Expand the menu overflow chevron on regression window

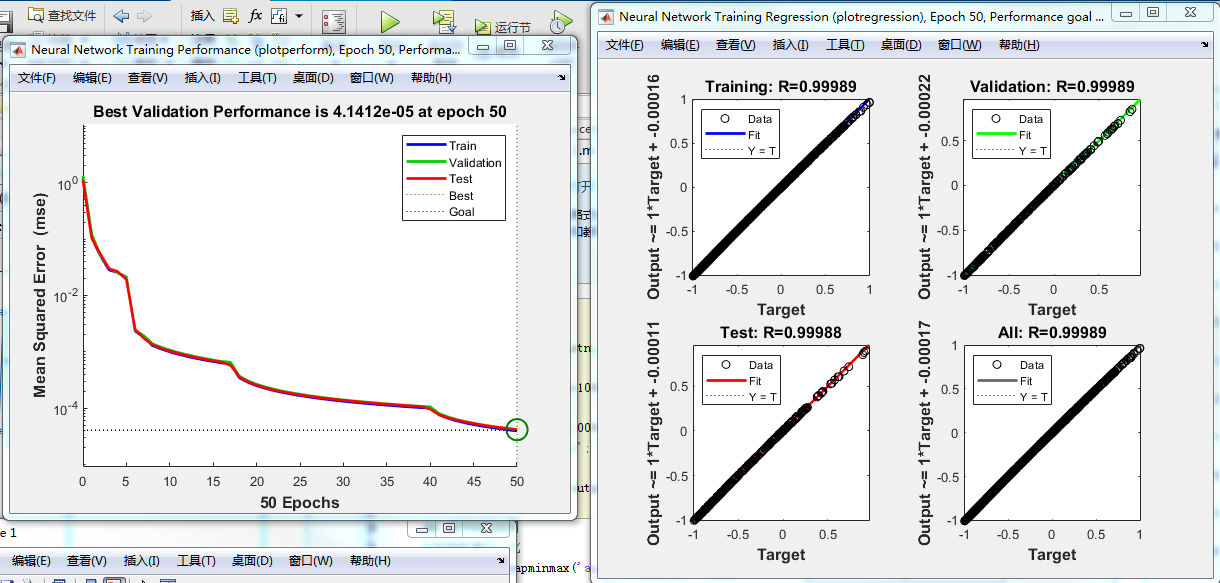coord(1203,44)
